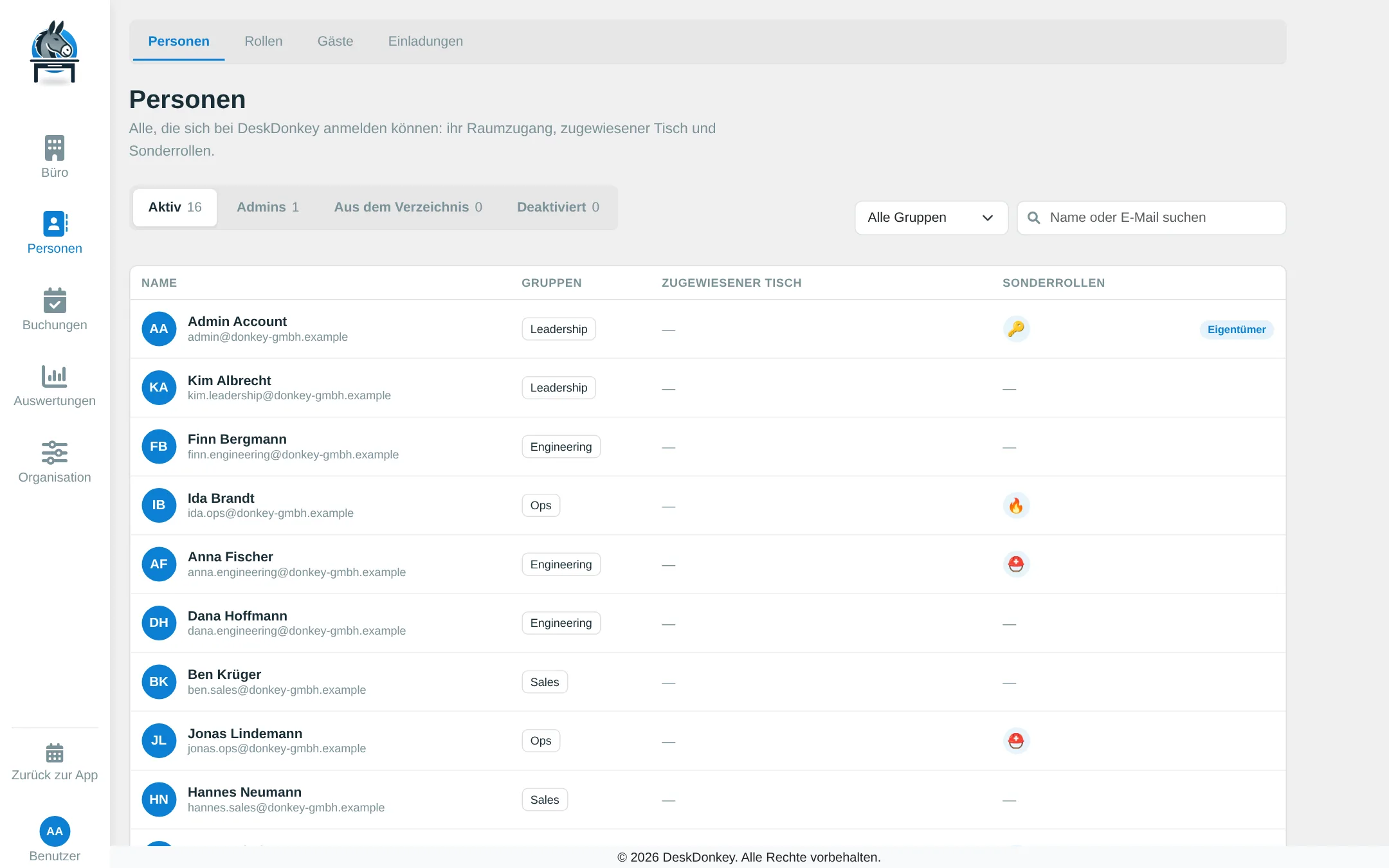
Task: Click the helmet role icon for Anna Fischer
Action: click(1016, 564)
